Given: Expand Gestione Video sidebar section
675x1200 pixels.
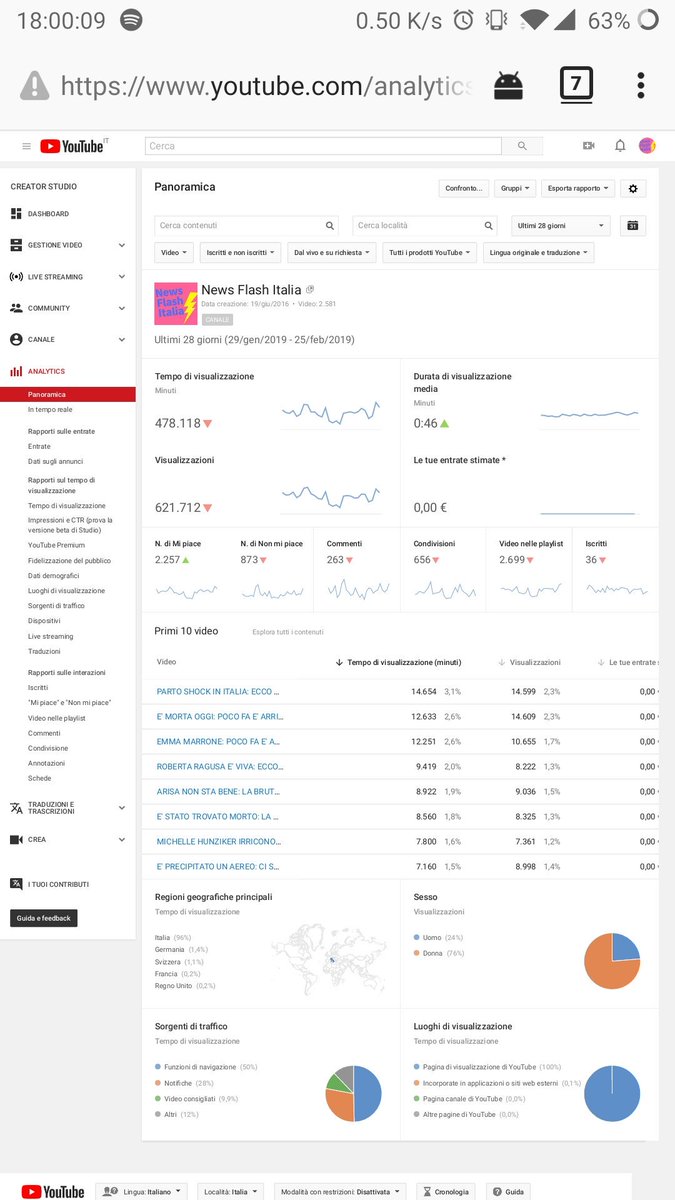Looking at the screenshot, I should click(x=122, y=245).
